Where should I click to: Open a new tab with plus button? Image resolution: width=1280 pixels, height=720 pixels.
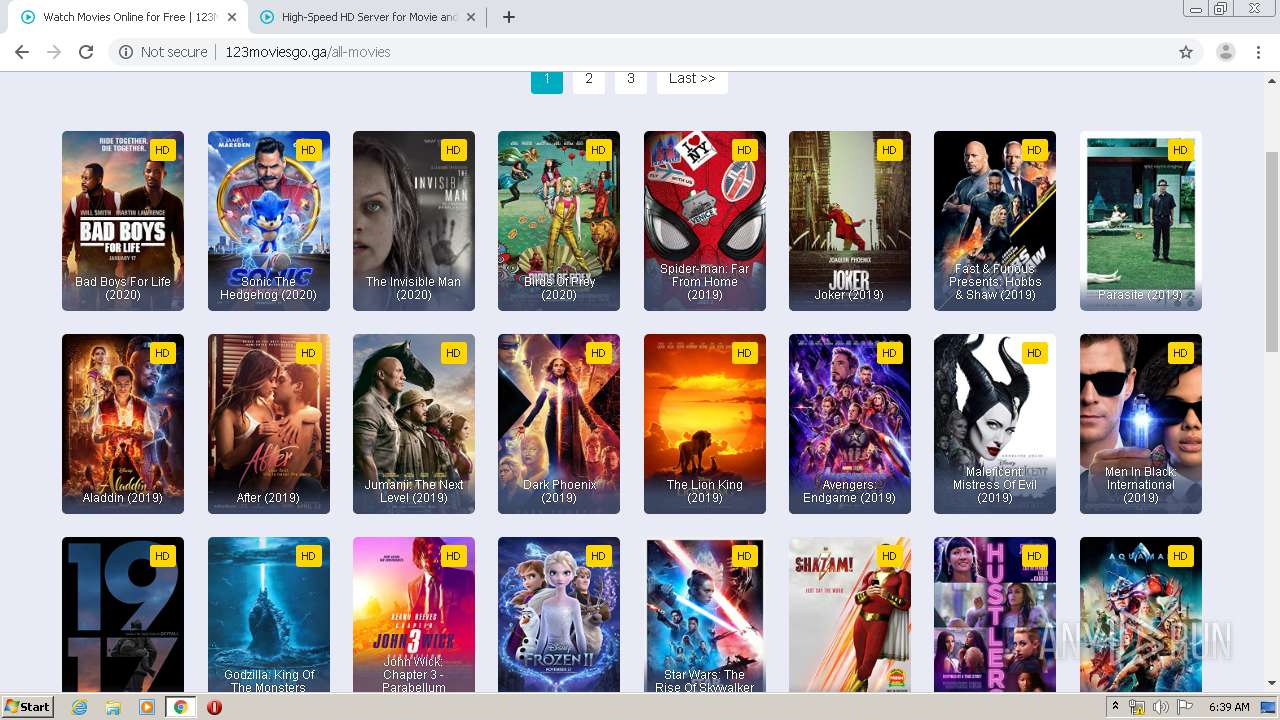[509, 17]
